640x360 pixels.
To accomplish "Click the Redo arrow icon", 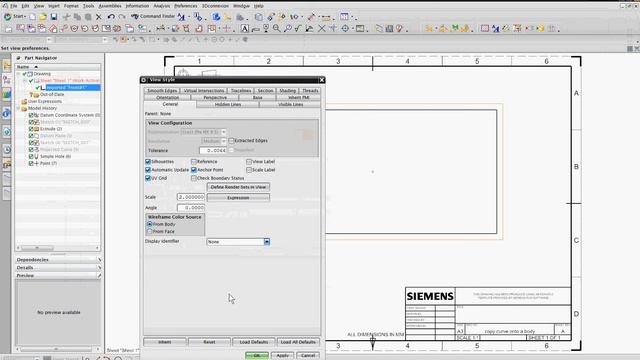I will point(122,17).
